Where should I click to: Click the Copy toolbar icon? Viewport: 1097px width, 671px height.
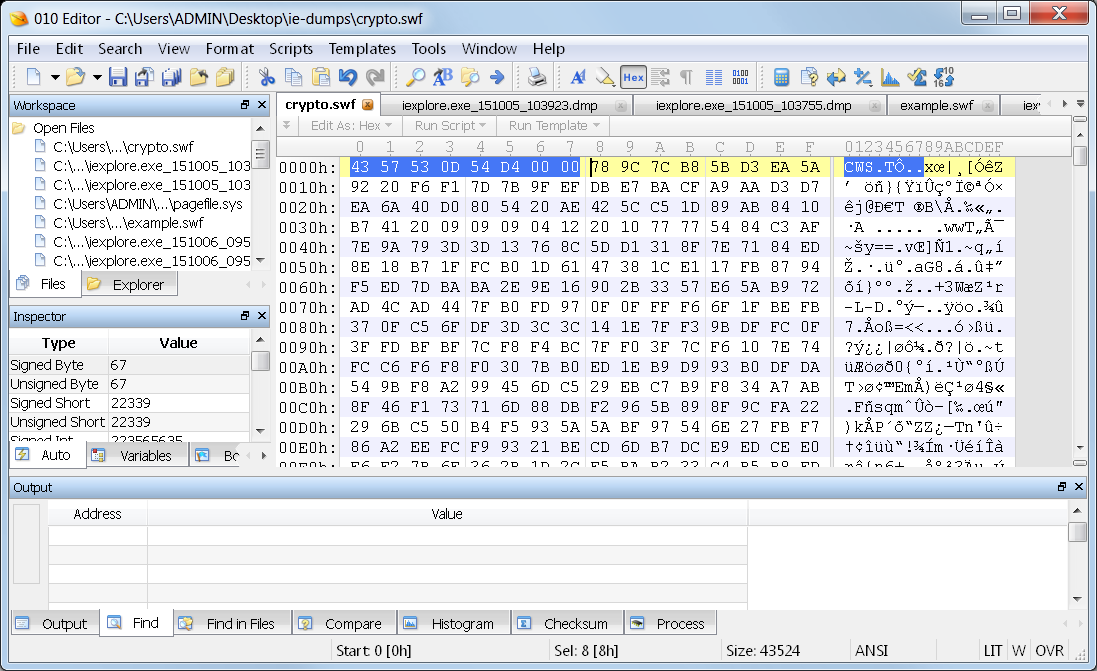(294, 77)
